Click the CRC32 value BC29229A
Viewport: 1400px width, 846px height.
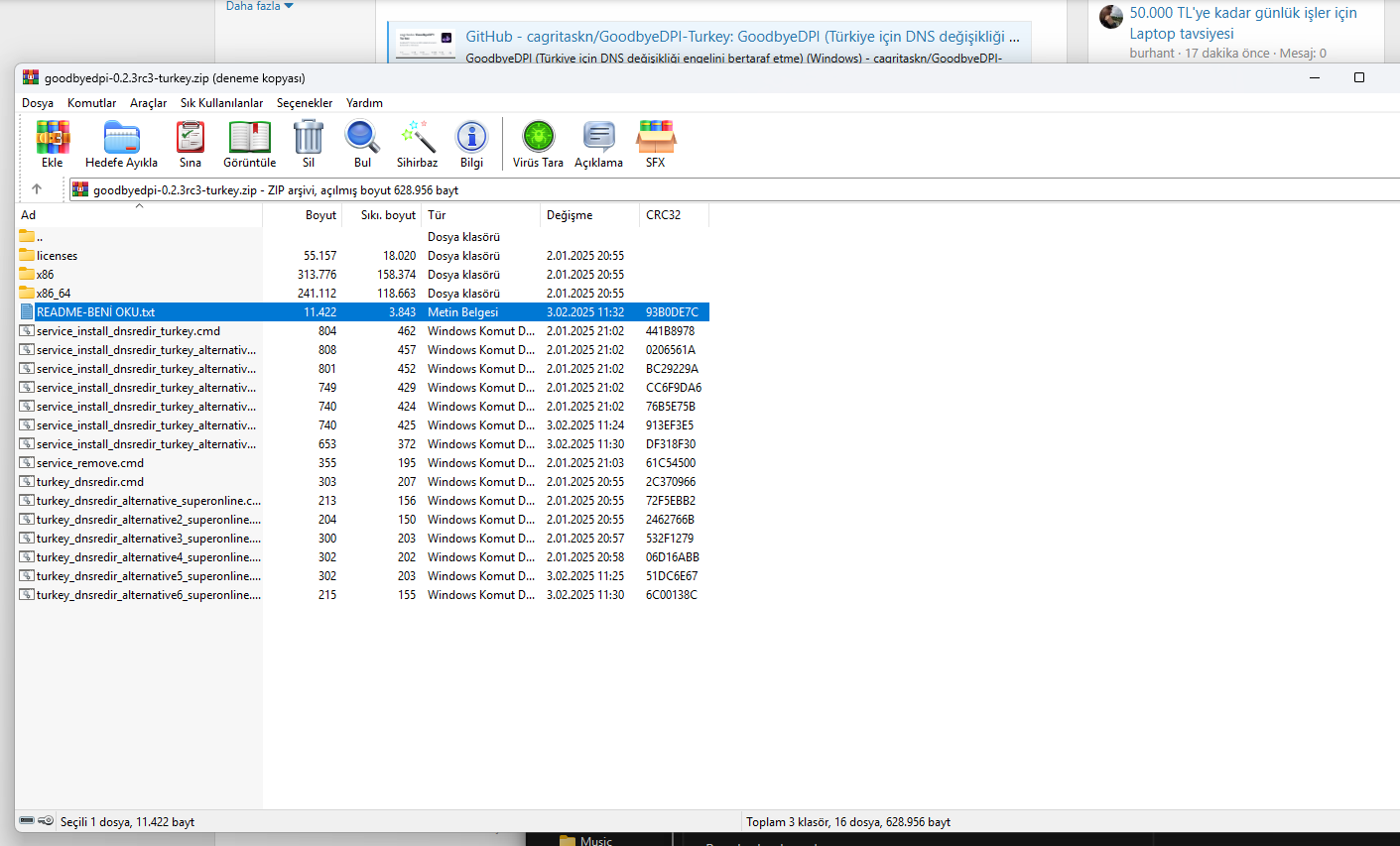click(672, 369)
